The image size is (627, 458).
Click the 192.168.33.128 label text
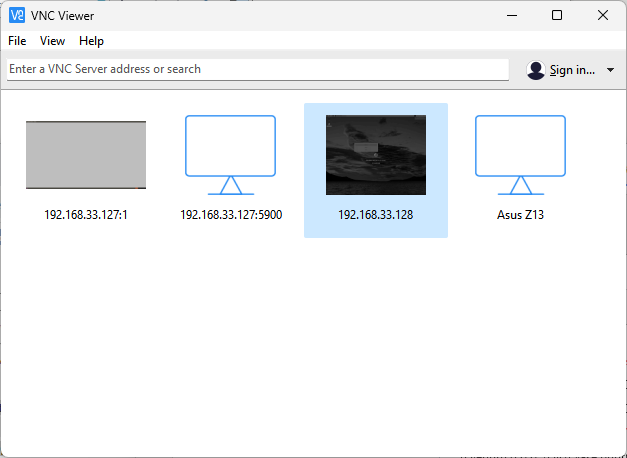pyautogui.click(x=375, y=215)
